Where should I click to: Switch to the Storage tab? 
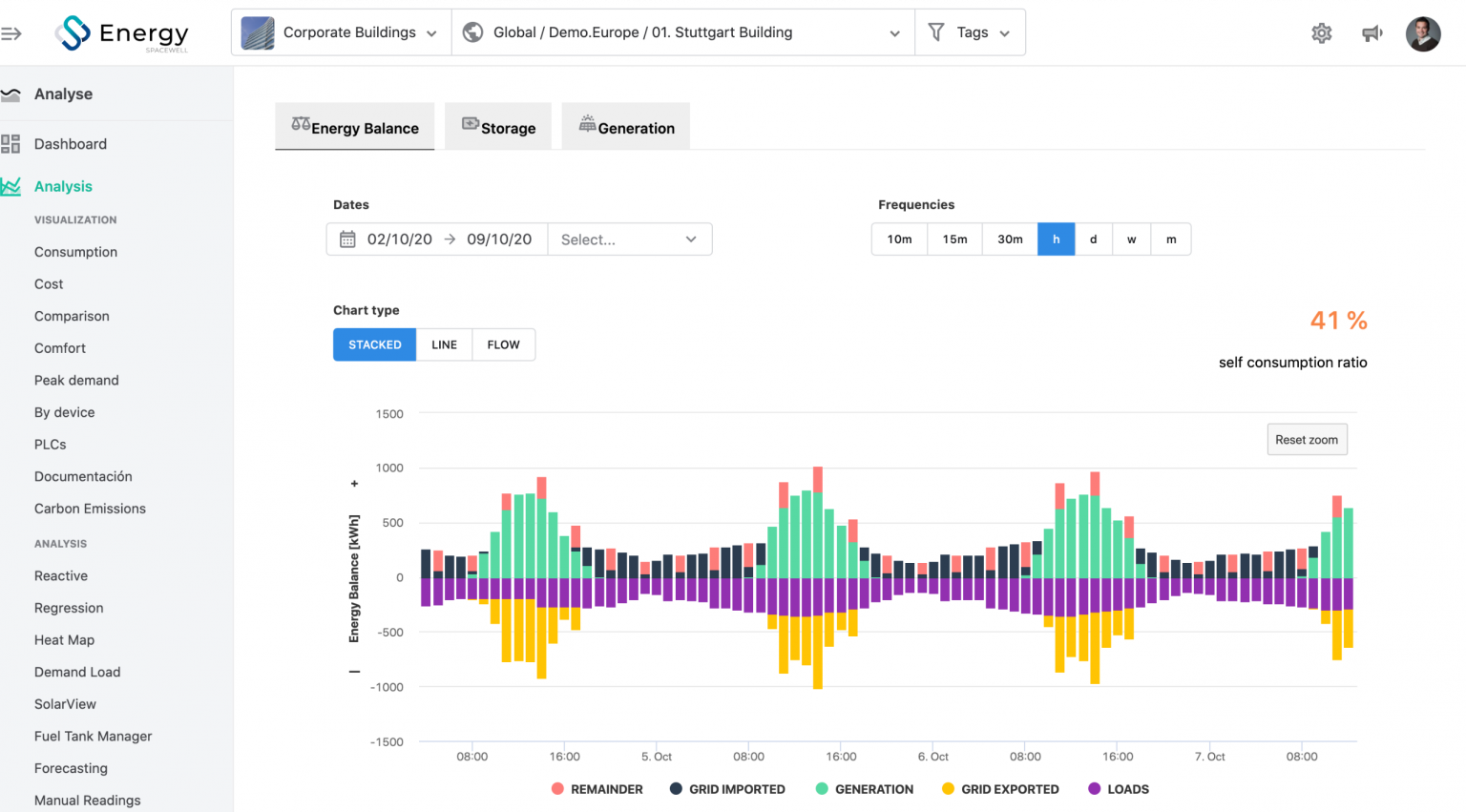(x=498, y=127)
